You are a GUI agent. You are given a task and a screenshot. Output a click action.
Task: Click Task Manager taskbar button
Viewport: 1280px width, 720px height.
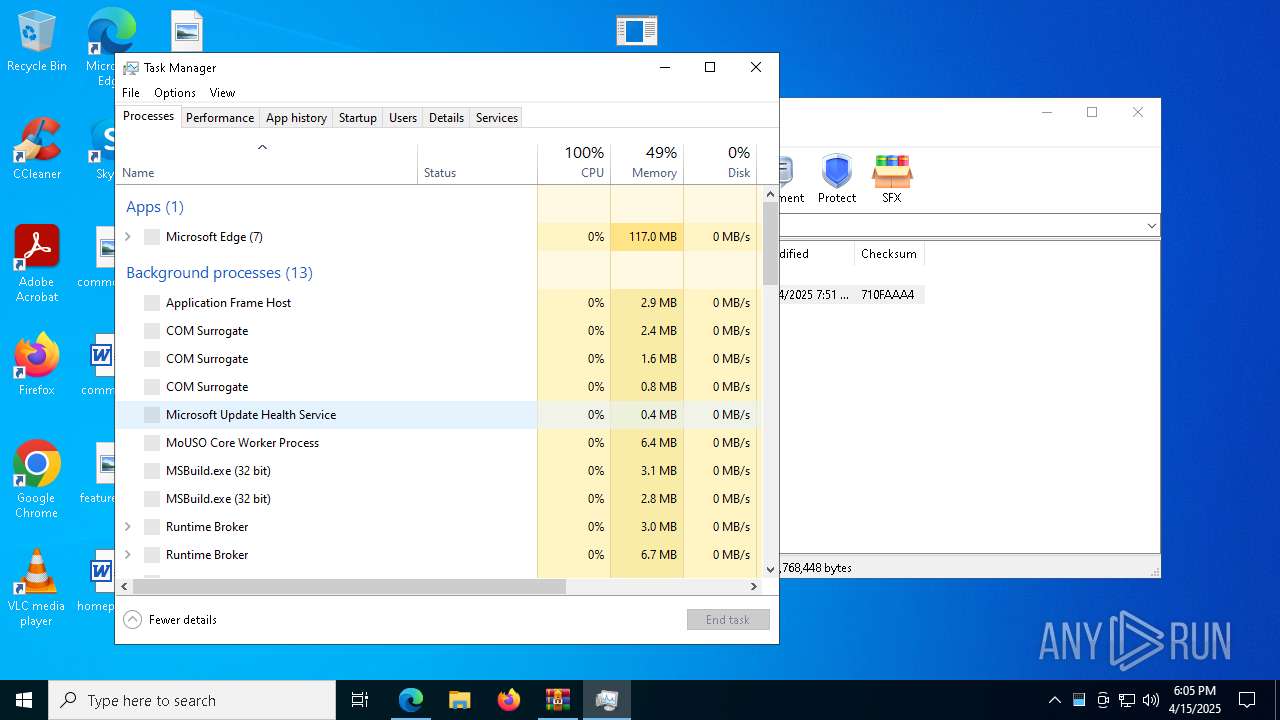click(x=607, y=700)
